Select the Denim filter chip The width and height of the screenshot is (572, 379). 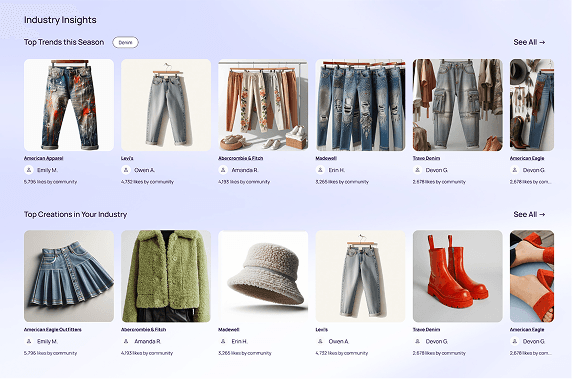coord(125,42)
